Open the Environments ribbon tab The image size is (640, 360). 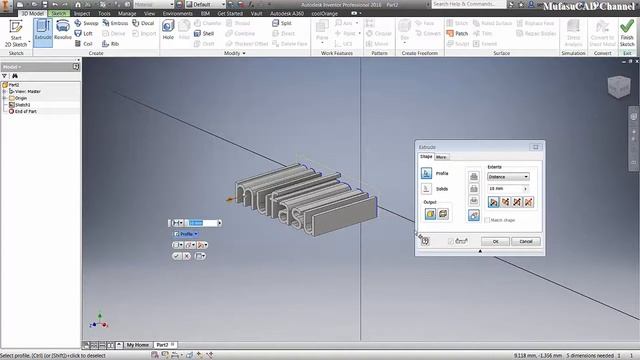pyautogui.click(x=177, y=13)
